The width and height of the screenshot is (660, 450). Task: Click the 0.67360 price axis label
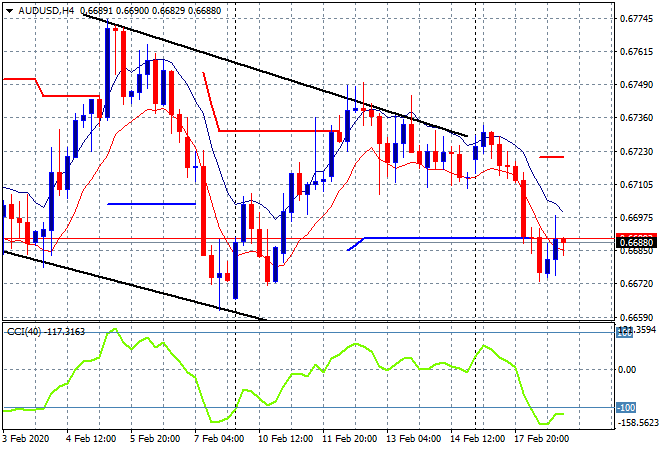[x=637, y=117]
